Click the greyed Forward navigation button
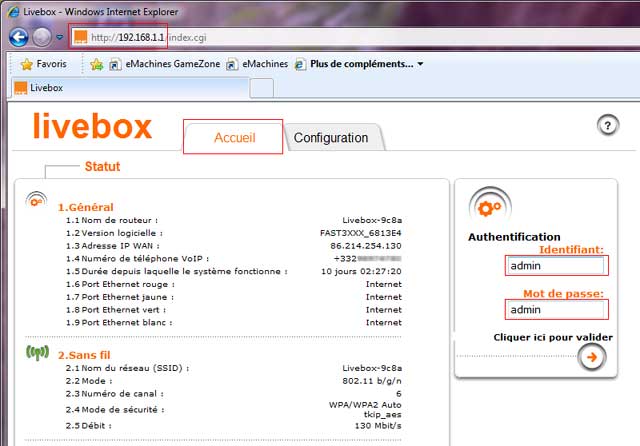Screen dimensions: 640x446 [x=42, y=37]
